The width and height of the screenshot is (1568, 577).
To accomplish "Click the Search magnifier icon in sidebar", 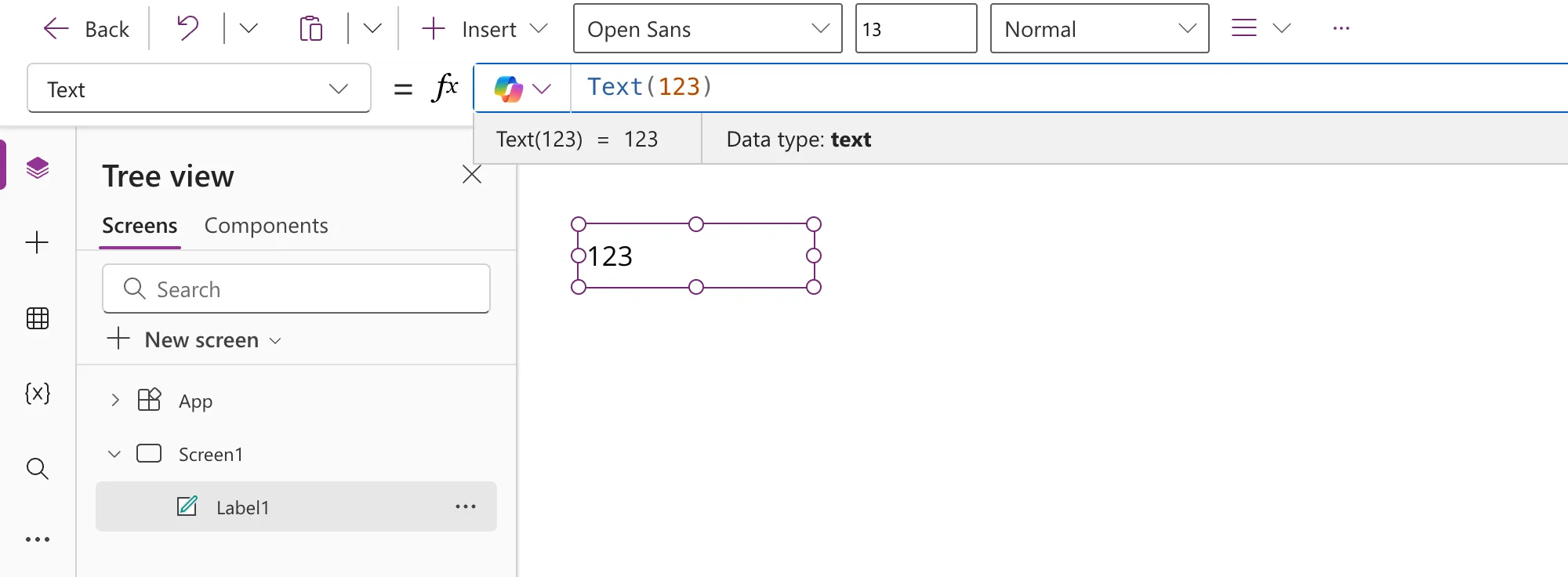I will (38, 469).
